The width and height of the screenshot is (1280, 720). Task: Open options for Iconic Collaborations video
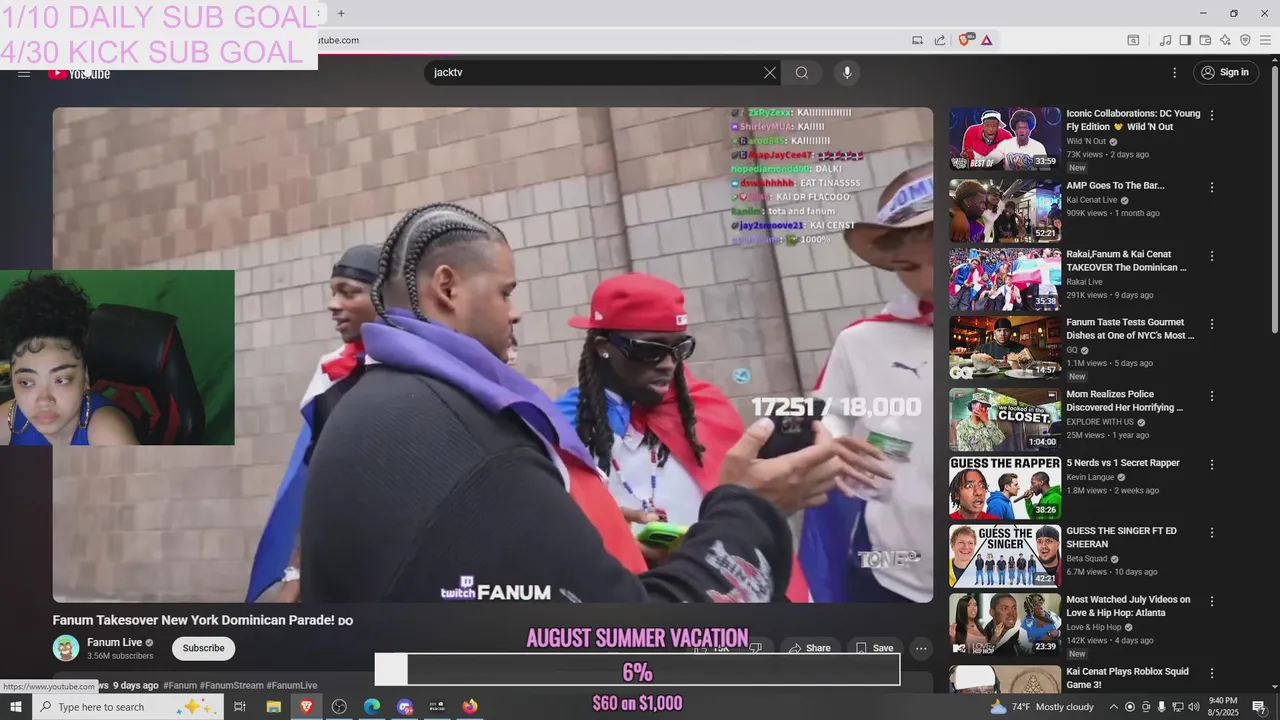[1212, 116]
